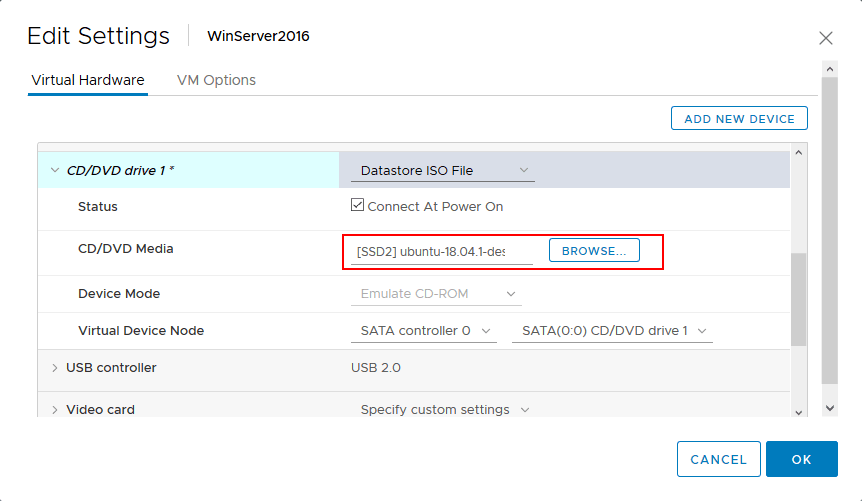Cancel the settings changes

[x=718, y=459]
